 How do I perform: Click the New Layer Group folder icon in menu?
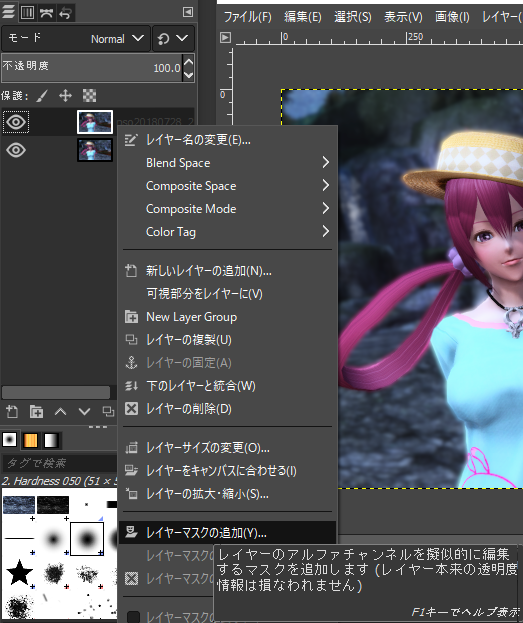(132, 317)
